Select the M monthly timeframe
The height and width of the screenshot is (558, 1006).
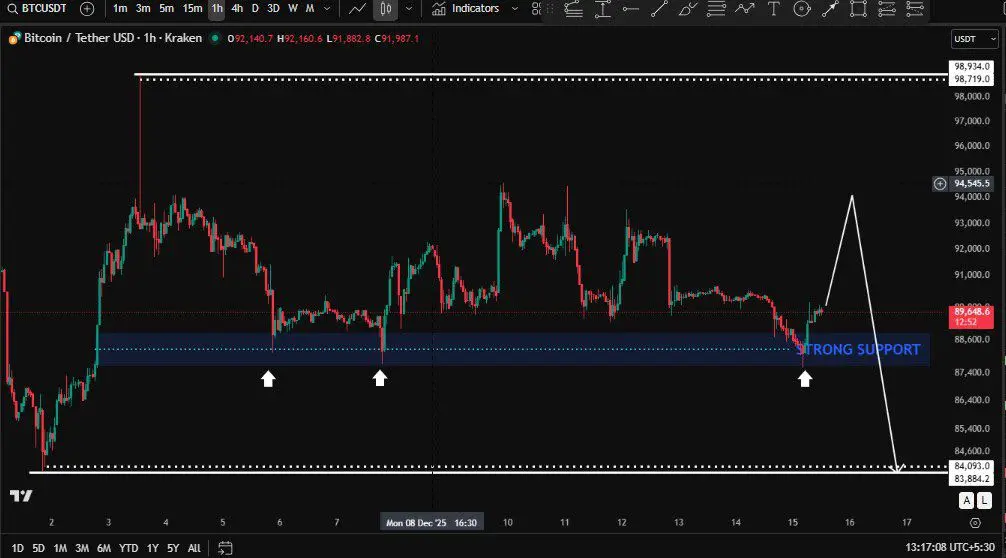tap(310, 8)
